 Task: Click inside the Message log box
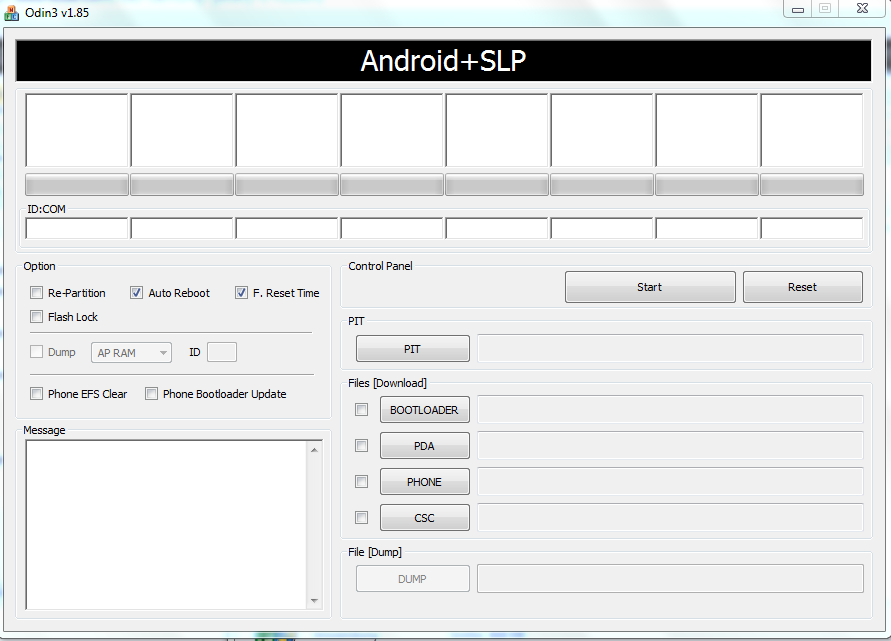click(x=166, y=525)
